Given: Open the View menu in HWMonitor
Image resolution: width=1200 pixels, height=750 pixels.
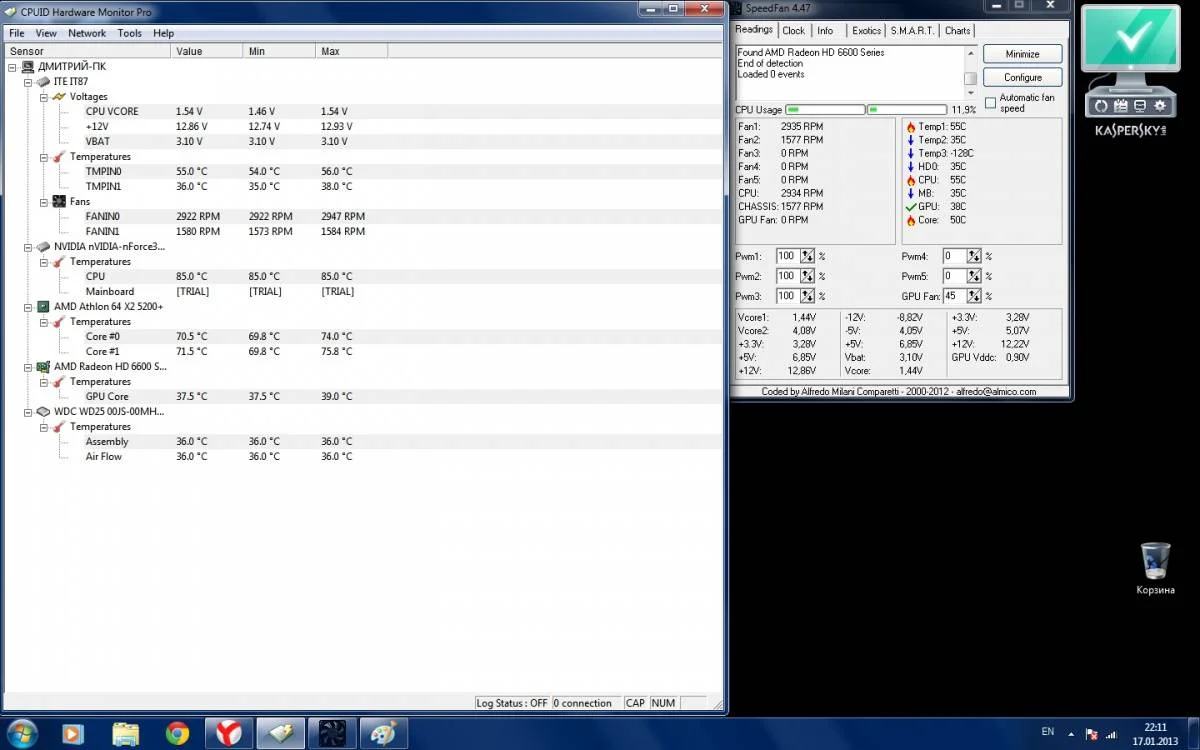Looking at the screenshot, I should coord(46,33).
